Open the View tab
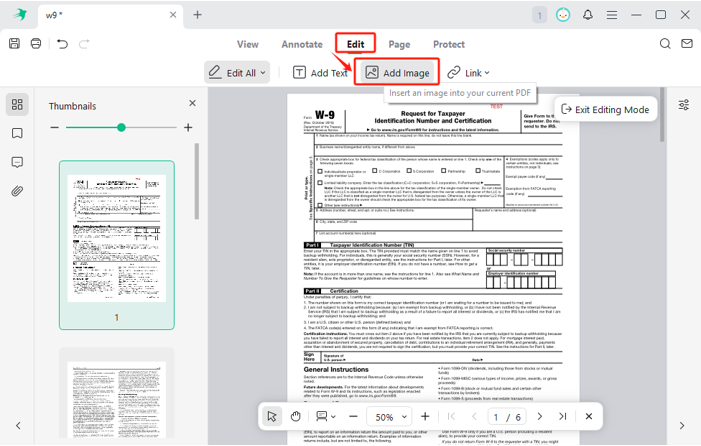Screen dimensions: 701x446 [248, 44]
